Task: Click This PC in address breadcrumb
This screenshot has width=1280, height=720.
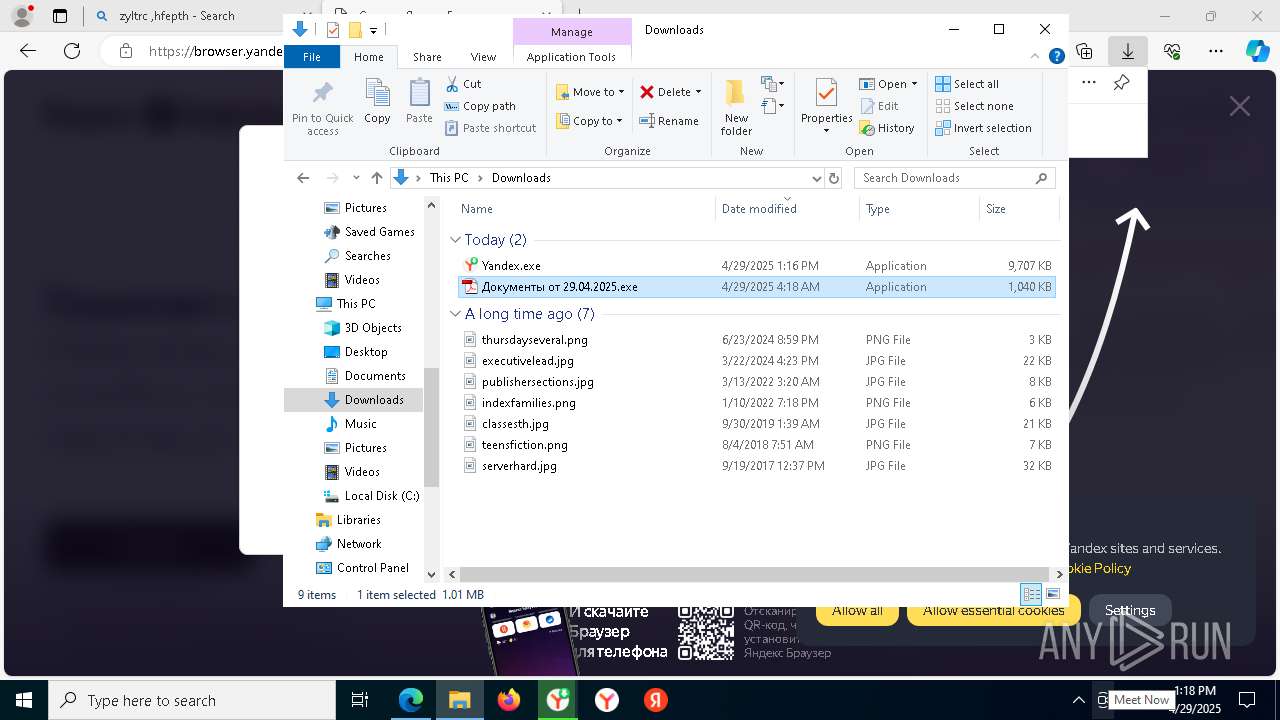Action: 448,178
